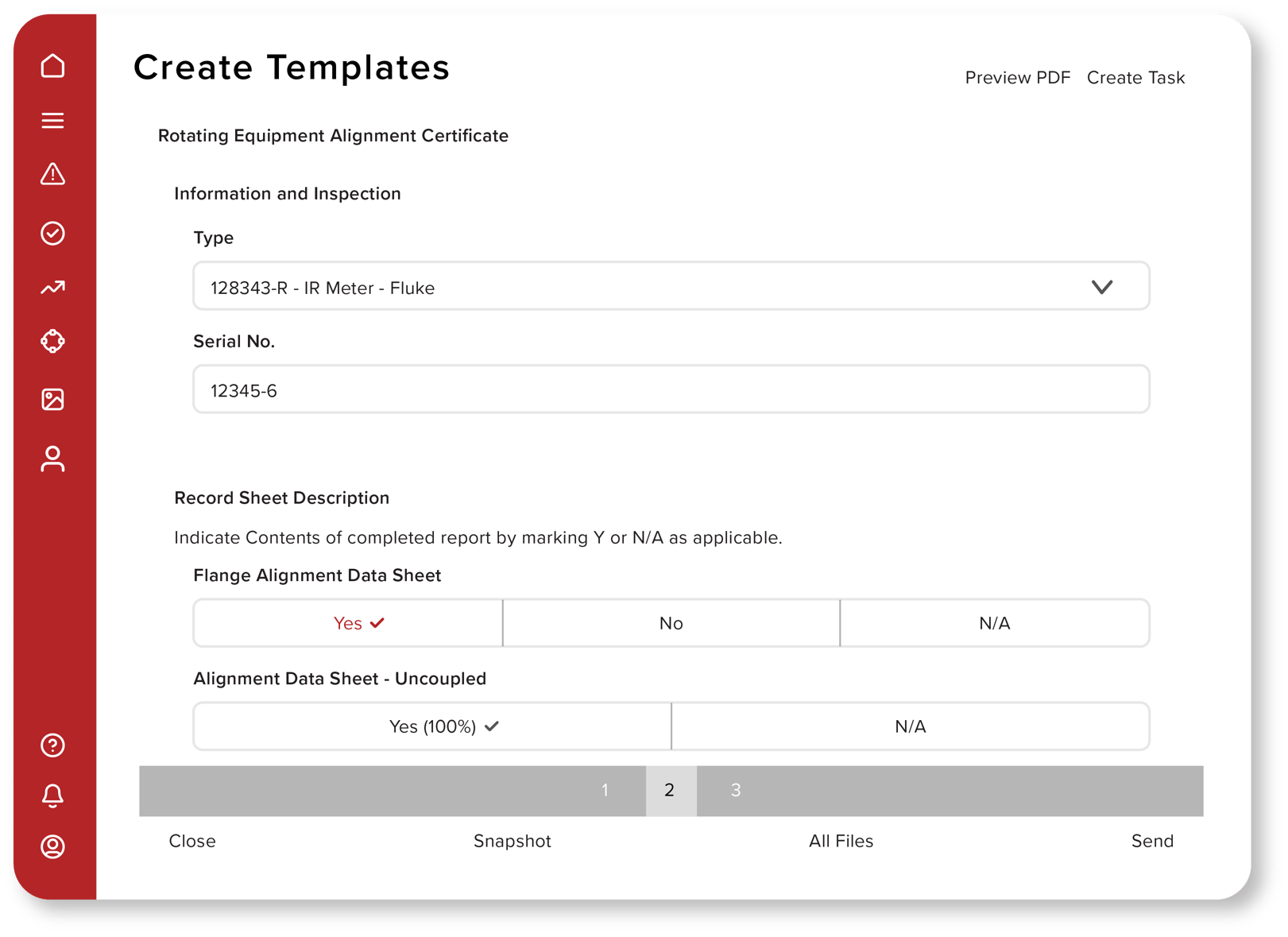The width and height of the screenshot is (1288, 937).
Task: Switch to page 3 of the template
Action: tap(736, 791)
